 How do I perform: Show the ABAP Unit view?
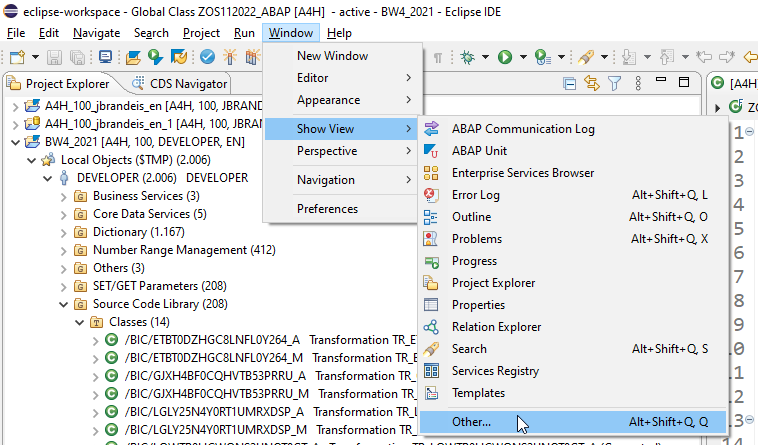point(572,151)
